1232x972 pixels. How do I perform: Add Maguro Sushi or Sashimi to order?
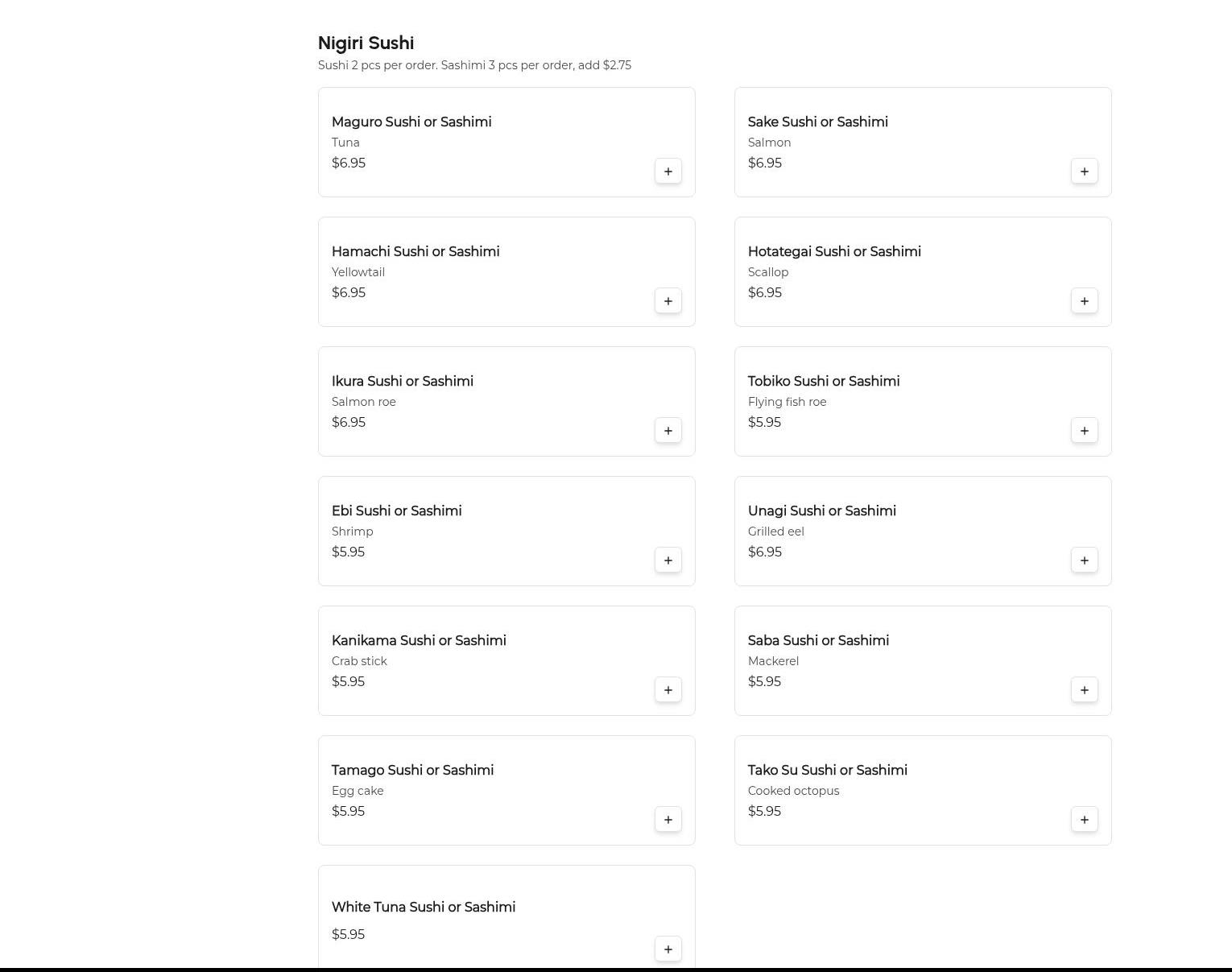point(668,172)
